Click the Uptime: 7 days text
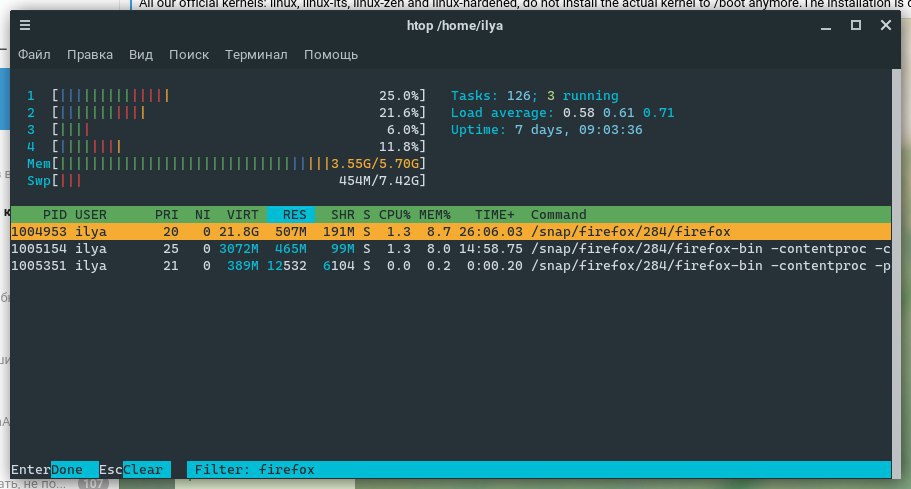Image resolution: width=911 pixels, height=489 pixels. point(547,130)
